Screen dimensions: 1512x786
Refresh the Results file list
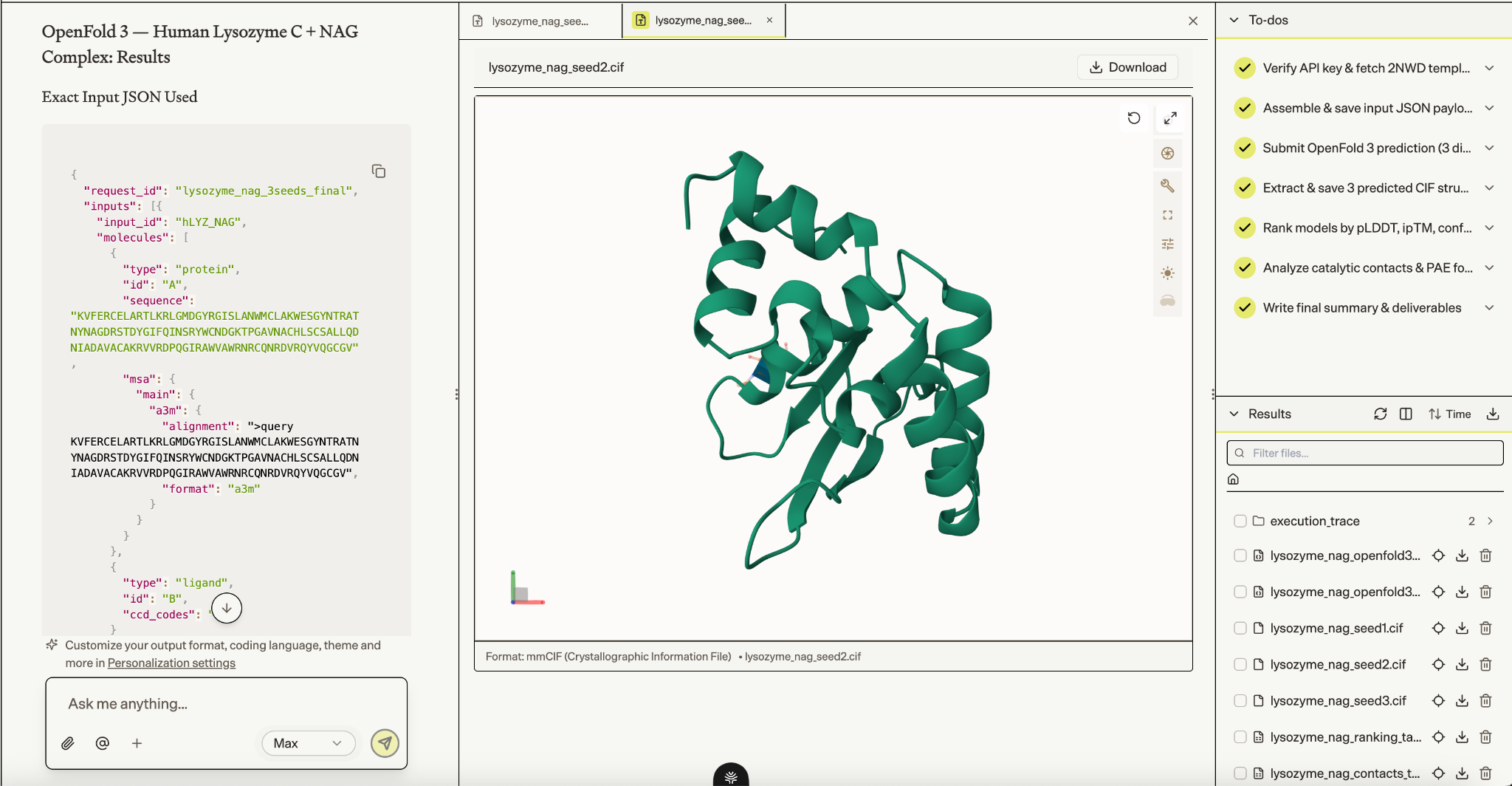1381,414
